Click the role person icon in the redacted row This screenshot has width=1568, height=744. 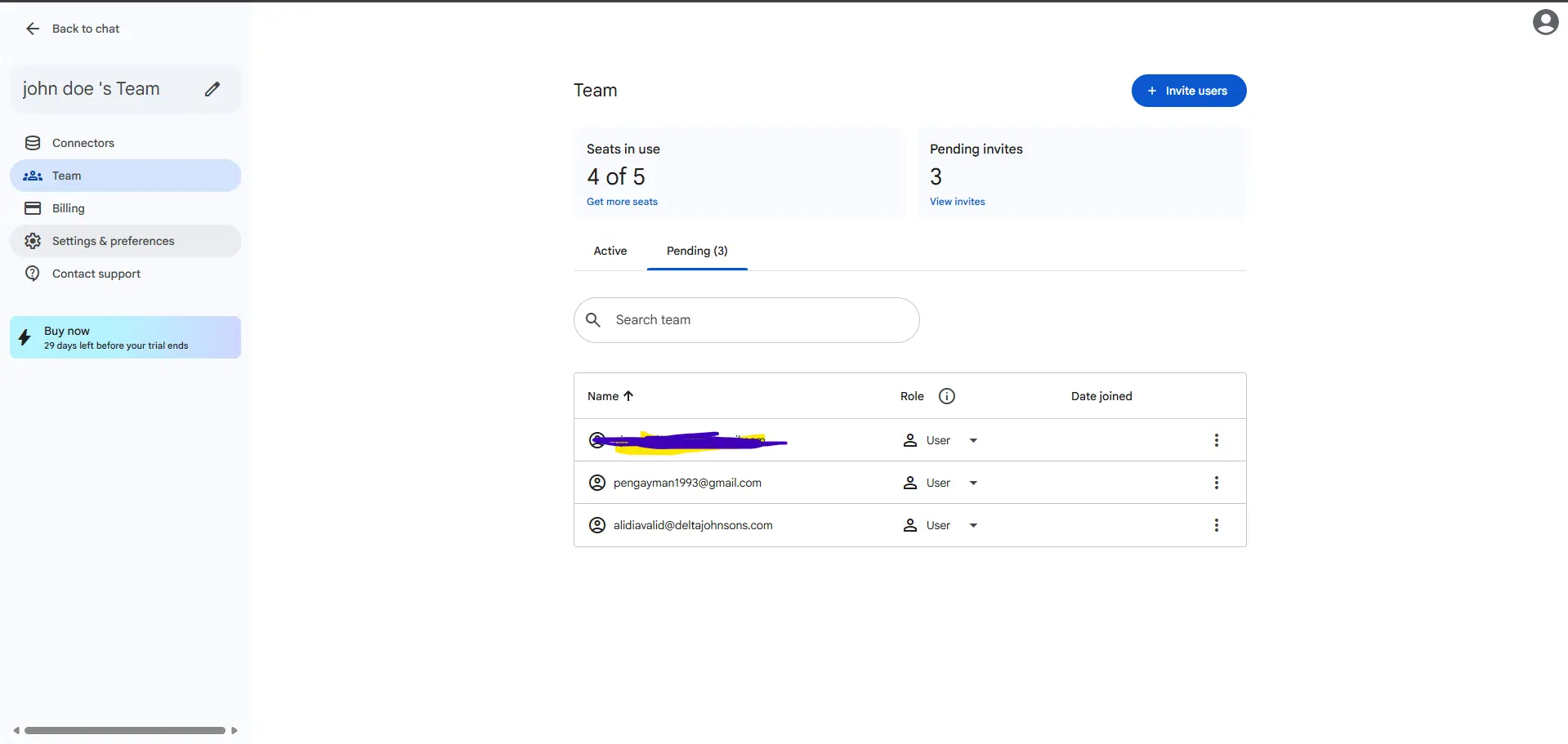(909, 440)
